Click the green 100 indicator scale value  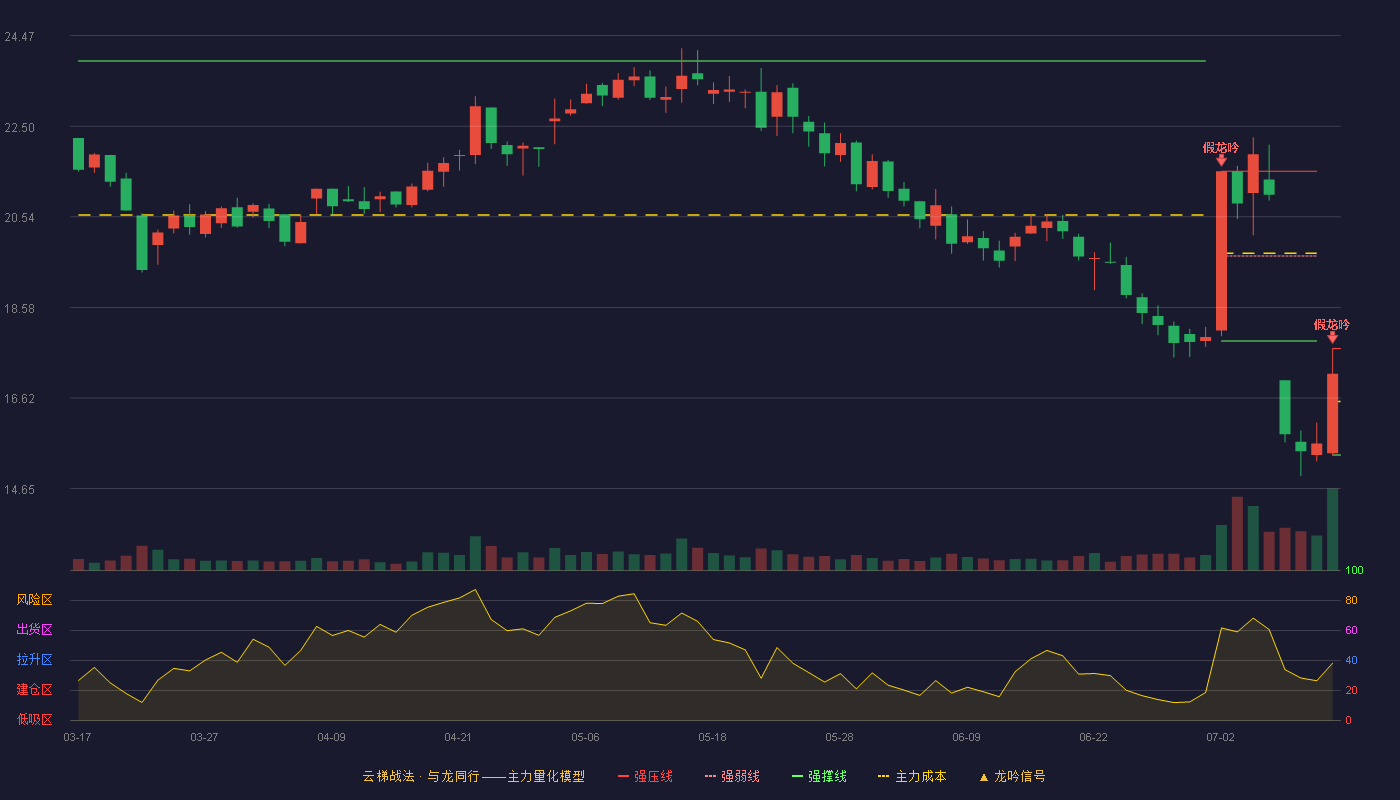(x=1354, y=571)
